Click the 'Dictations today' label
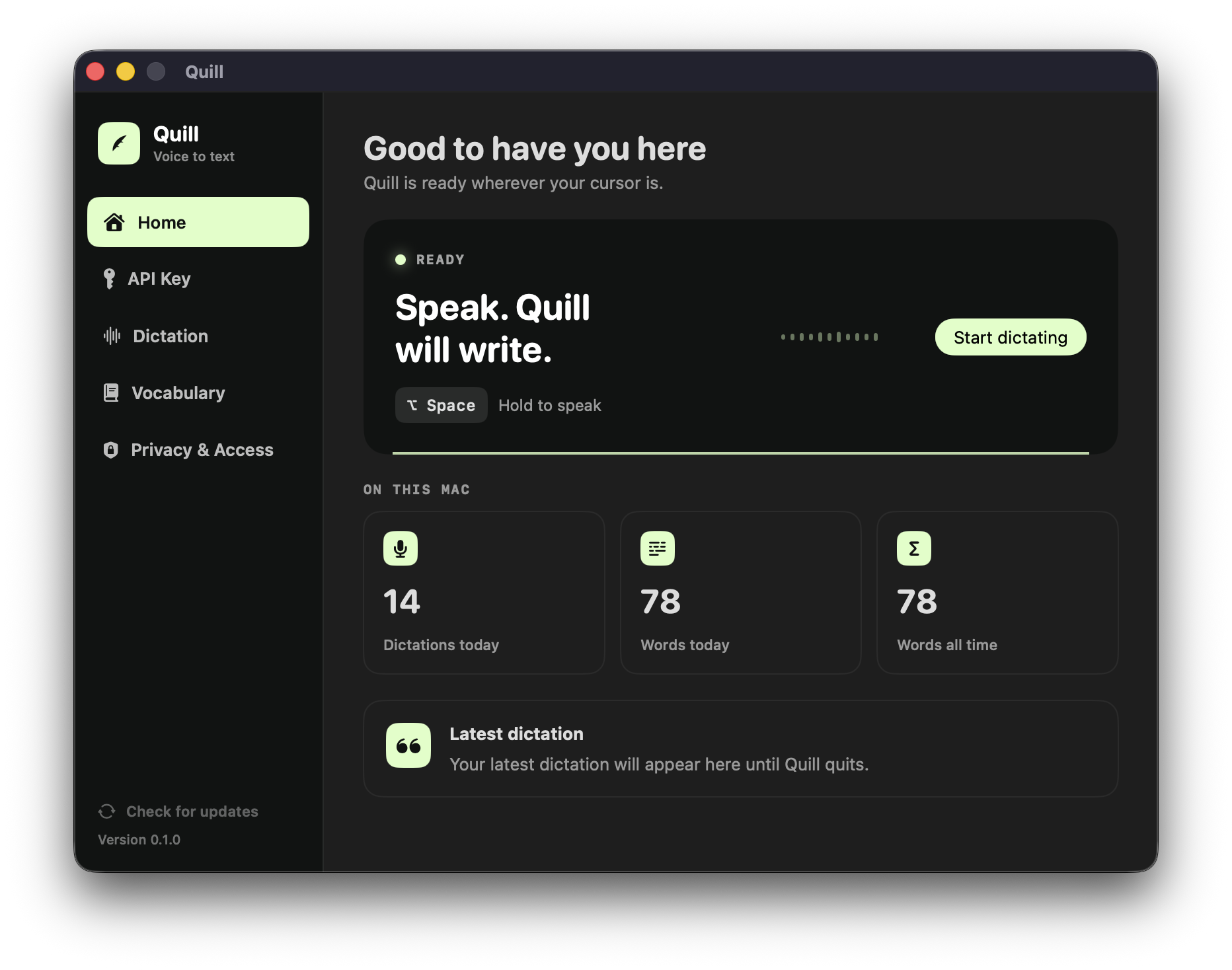Image resolution: width=1232 pixels, height=970 pixels. (441, 645)
